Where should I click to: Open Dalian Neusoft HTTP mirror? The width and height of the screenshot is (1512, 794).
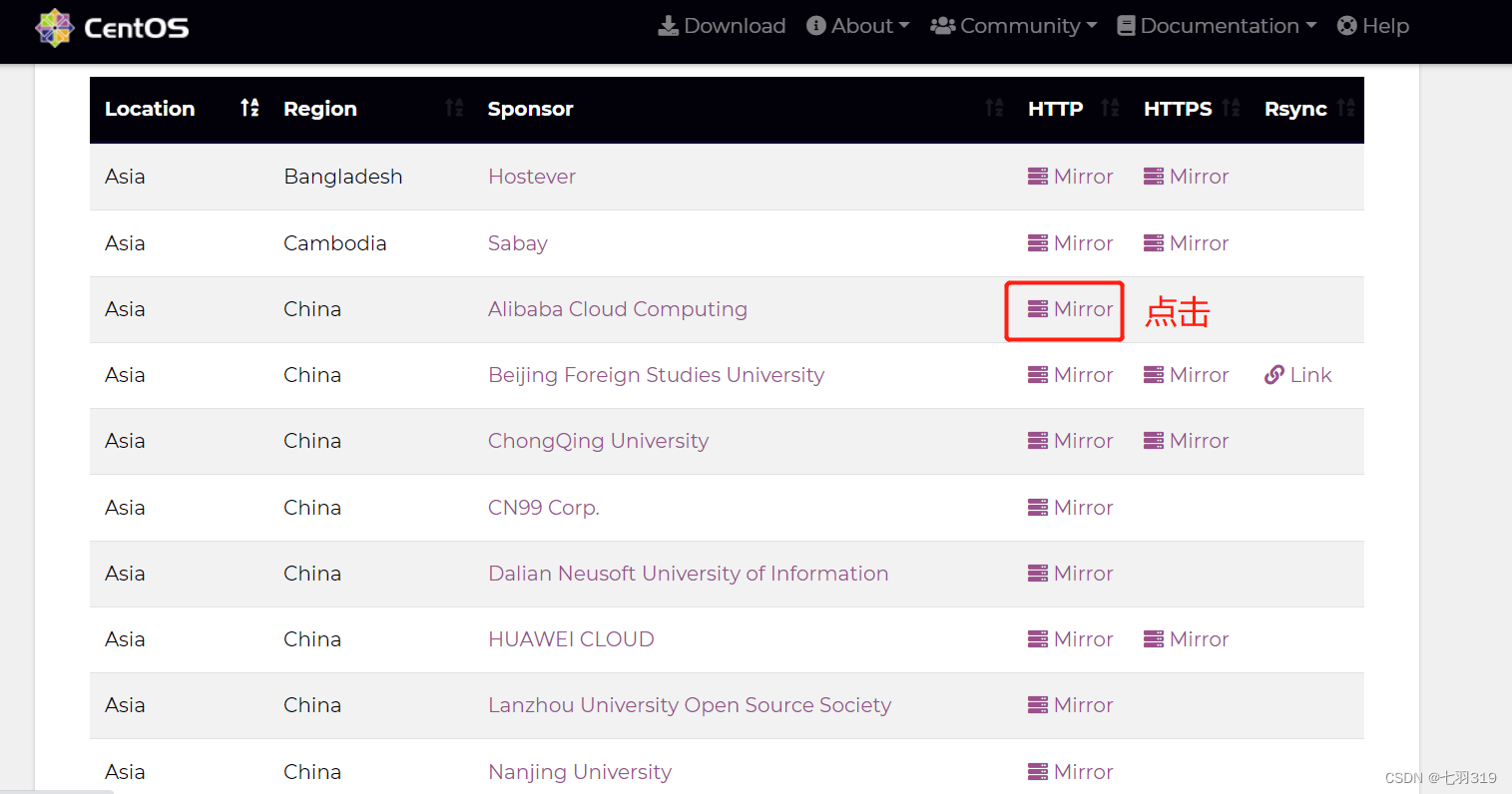(x=1070, y=574)
